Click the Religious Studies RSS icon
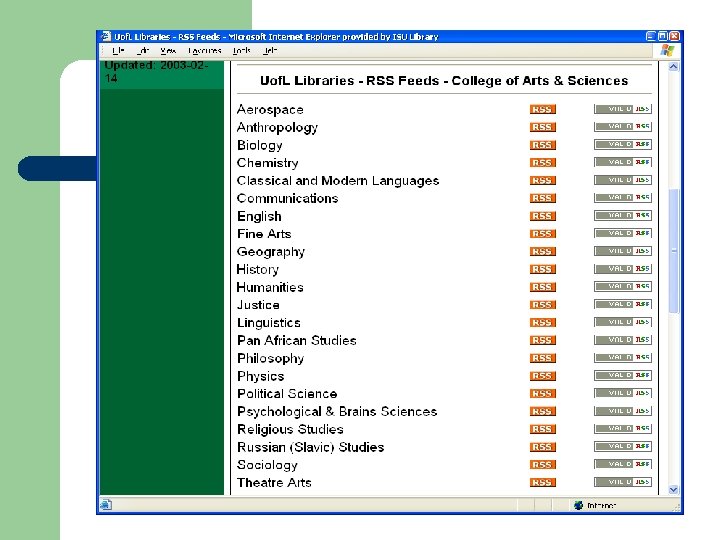The image size is (720, 540). (x=542, y=429)
